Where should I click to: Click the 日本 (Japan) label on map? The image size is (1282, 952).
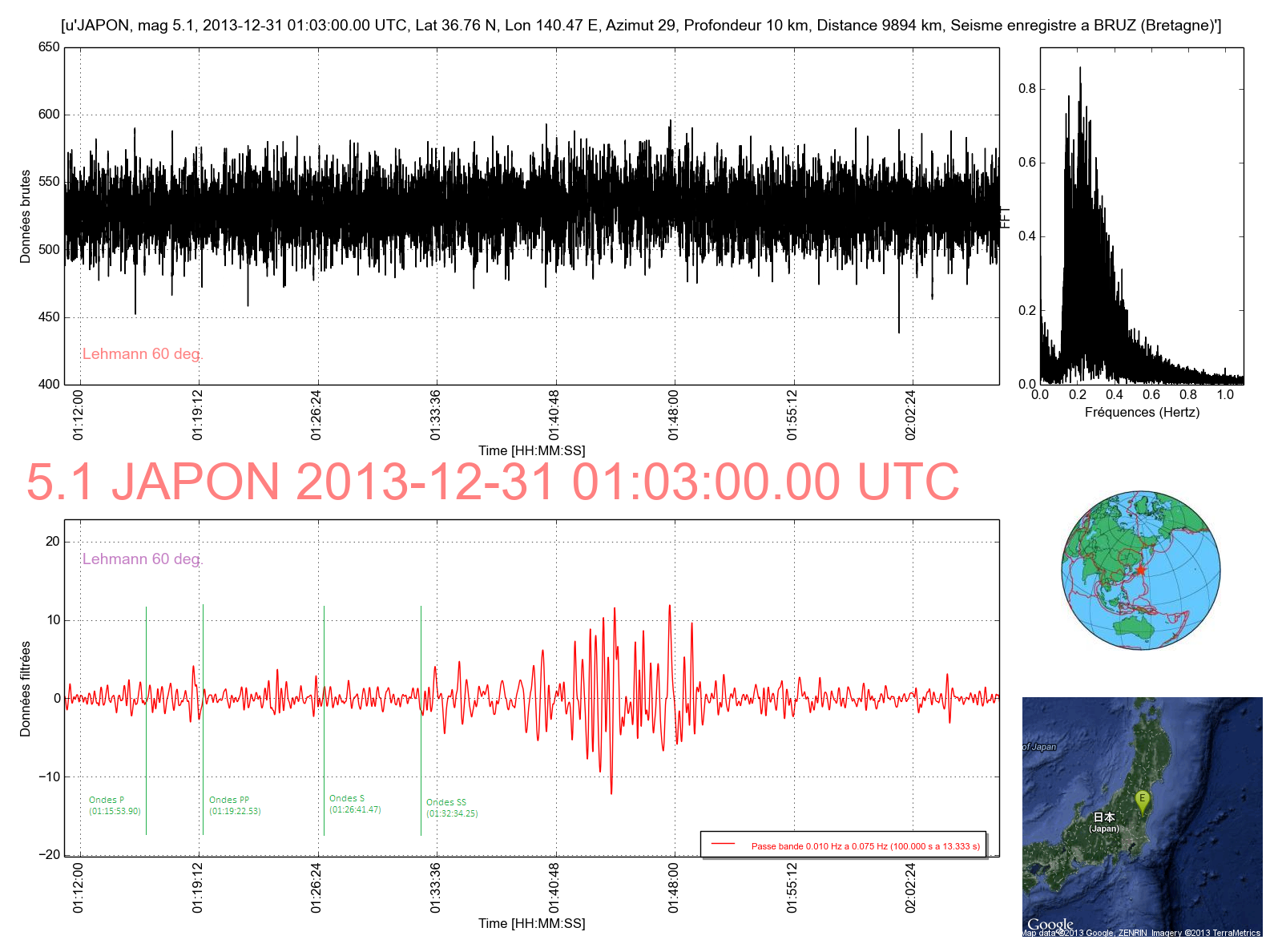1103,821
